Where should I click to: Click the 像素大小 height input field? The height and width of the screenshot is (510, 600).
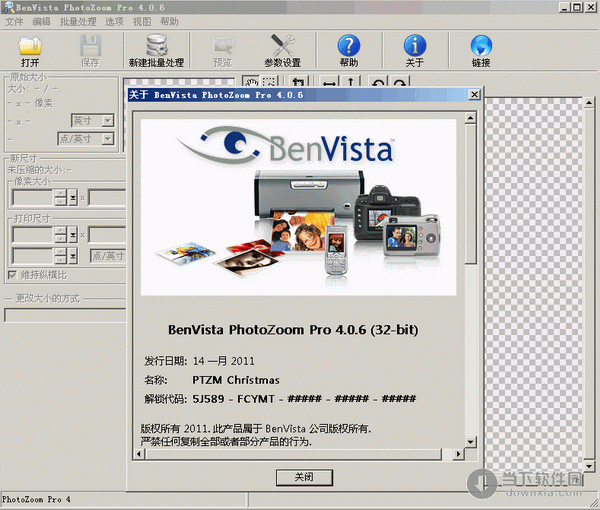107,197
